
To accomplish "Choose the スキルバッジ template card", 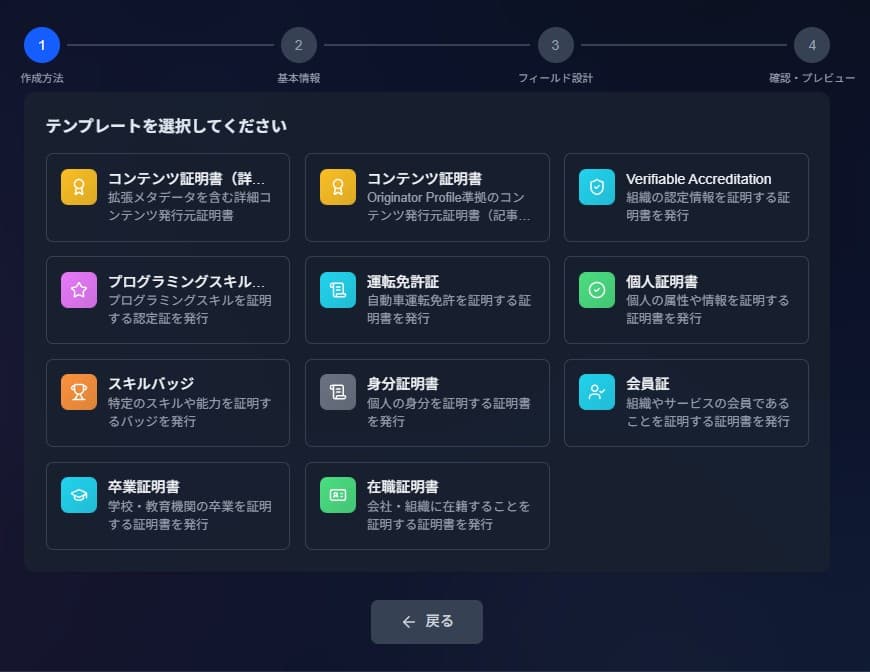I will (167, 402).
